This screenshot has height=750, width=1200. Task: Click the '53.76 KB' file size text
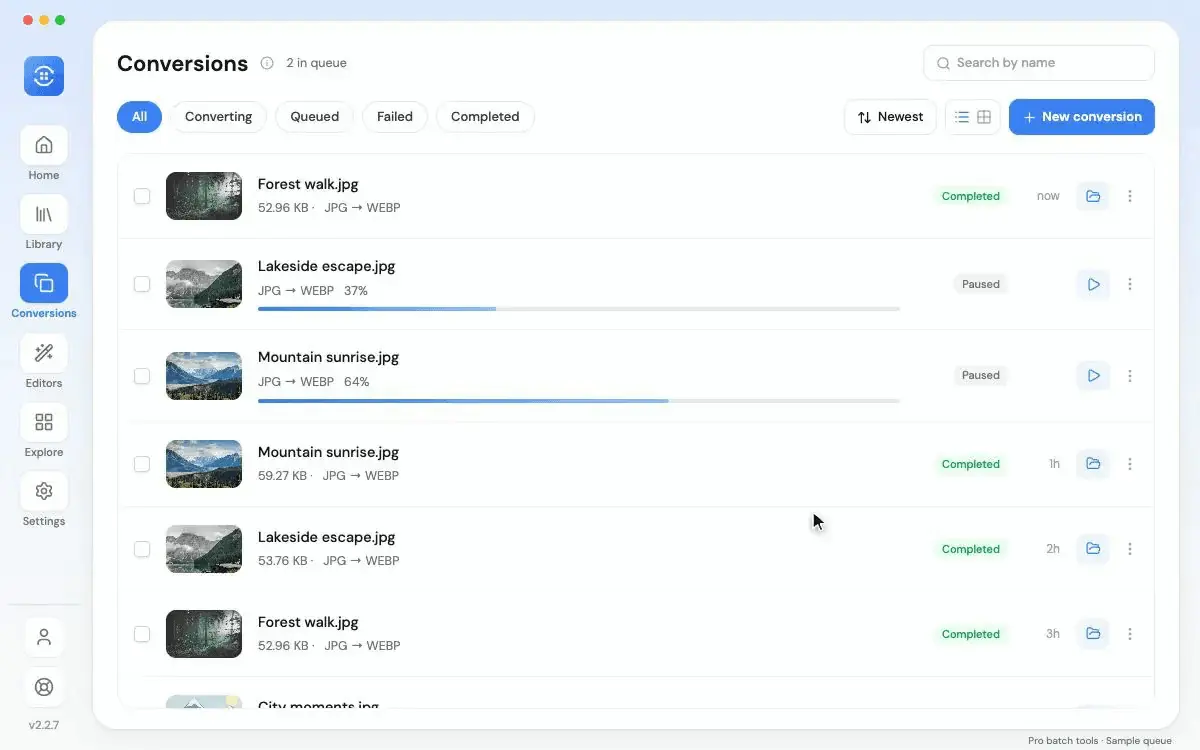pyautogui.click(x=282, y=561)
